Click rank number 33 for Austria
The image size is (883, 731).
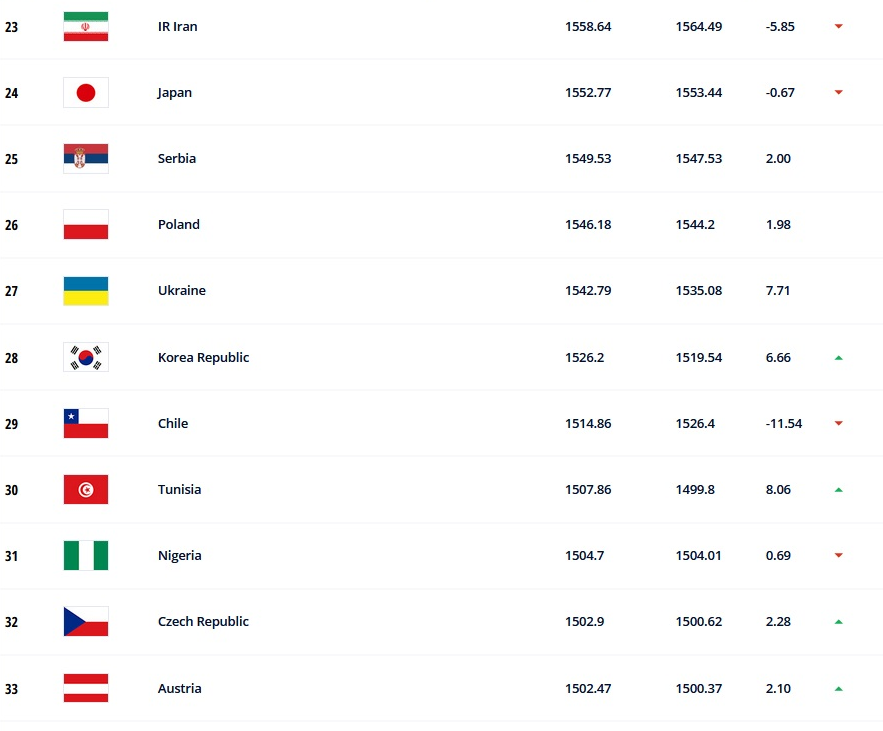coord(11,689)
